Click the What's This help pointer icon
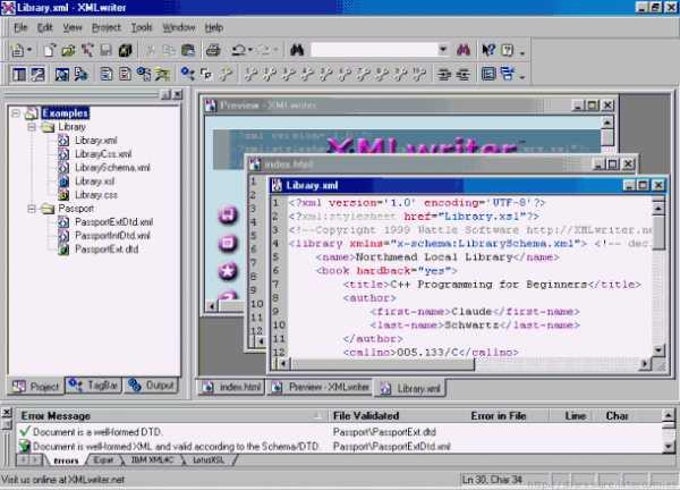This screenshot has width=680, height=490. pos(488,50)
